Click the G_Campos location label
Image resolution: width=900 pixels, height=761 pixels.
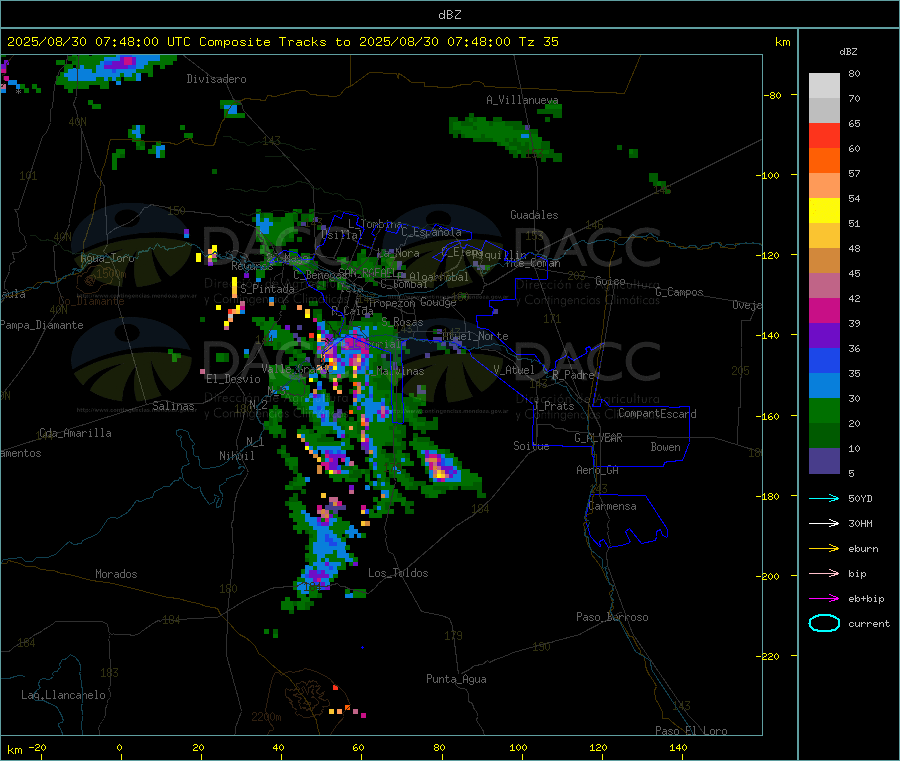tap(680, 292)
